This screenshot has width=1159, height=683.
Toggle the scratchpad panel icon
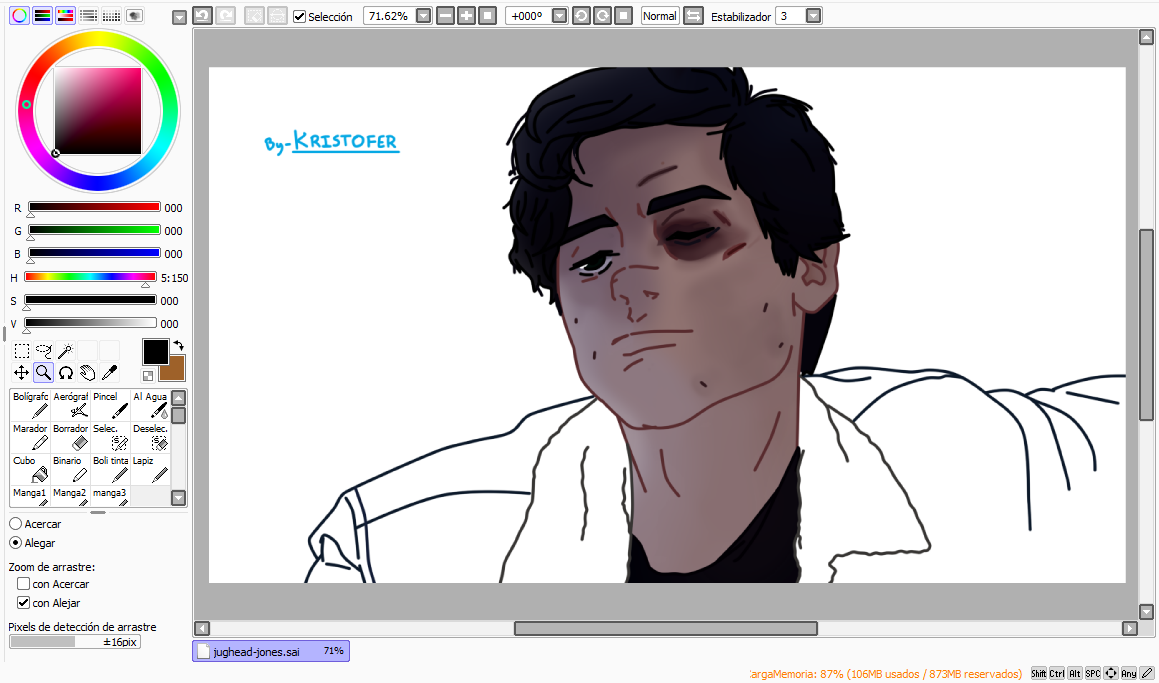tap(134, 16)
